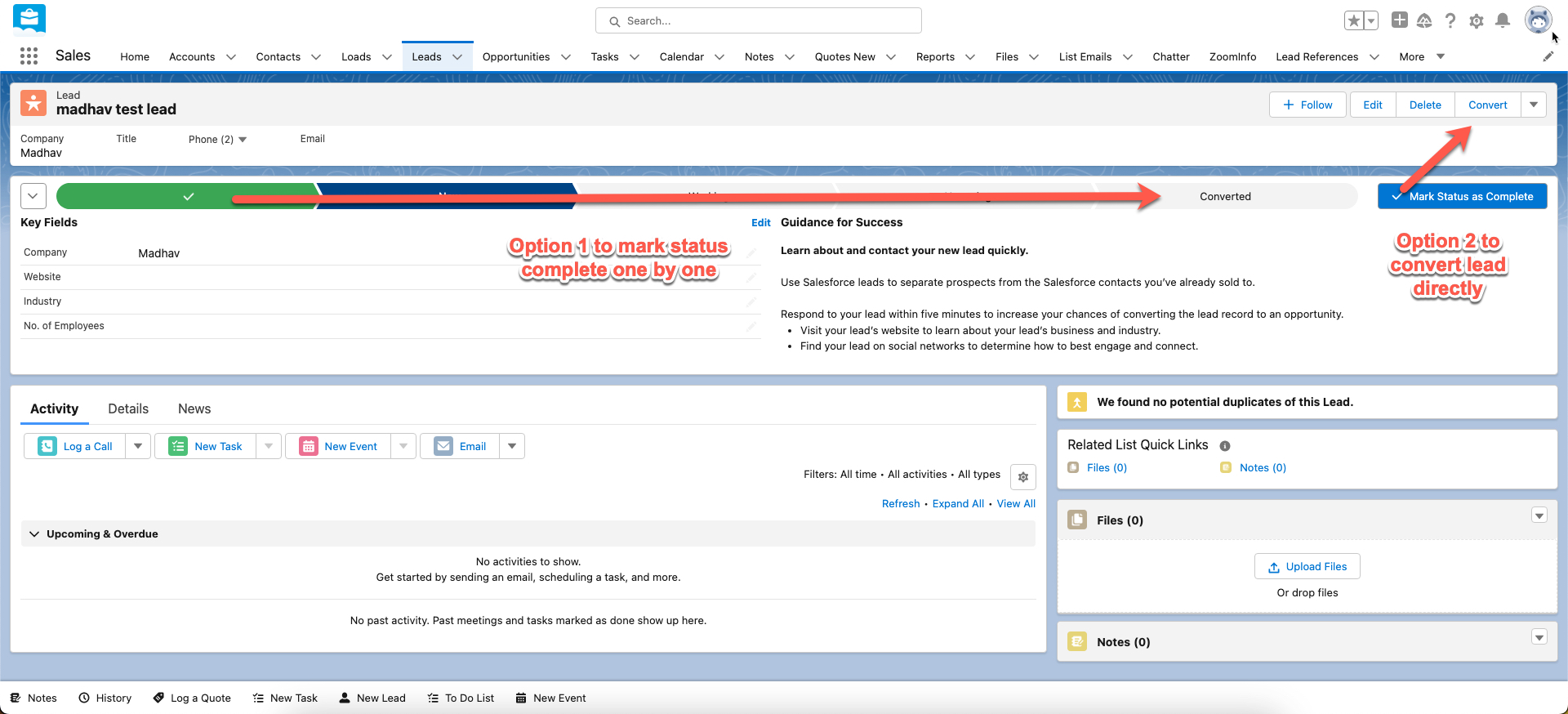
Task: Click the global Search field
Action: coord(759,20)
